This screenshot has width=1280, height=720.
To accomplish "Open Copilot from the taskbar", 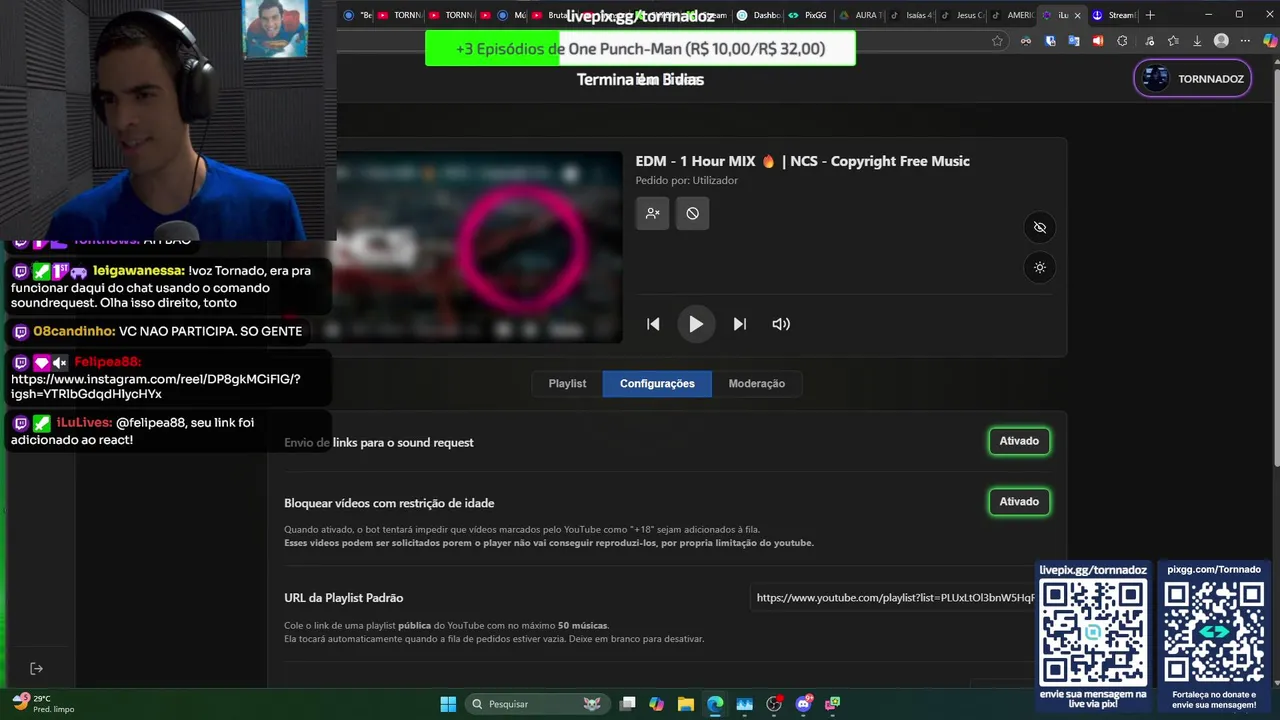I will point(656,704).
